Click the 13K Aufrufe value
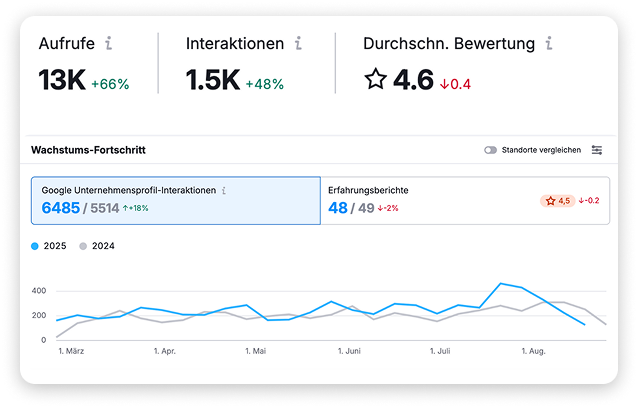This screenshot has height=408, width=638. [62, 81]
